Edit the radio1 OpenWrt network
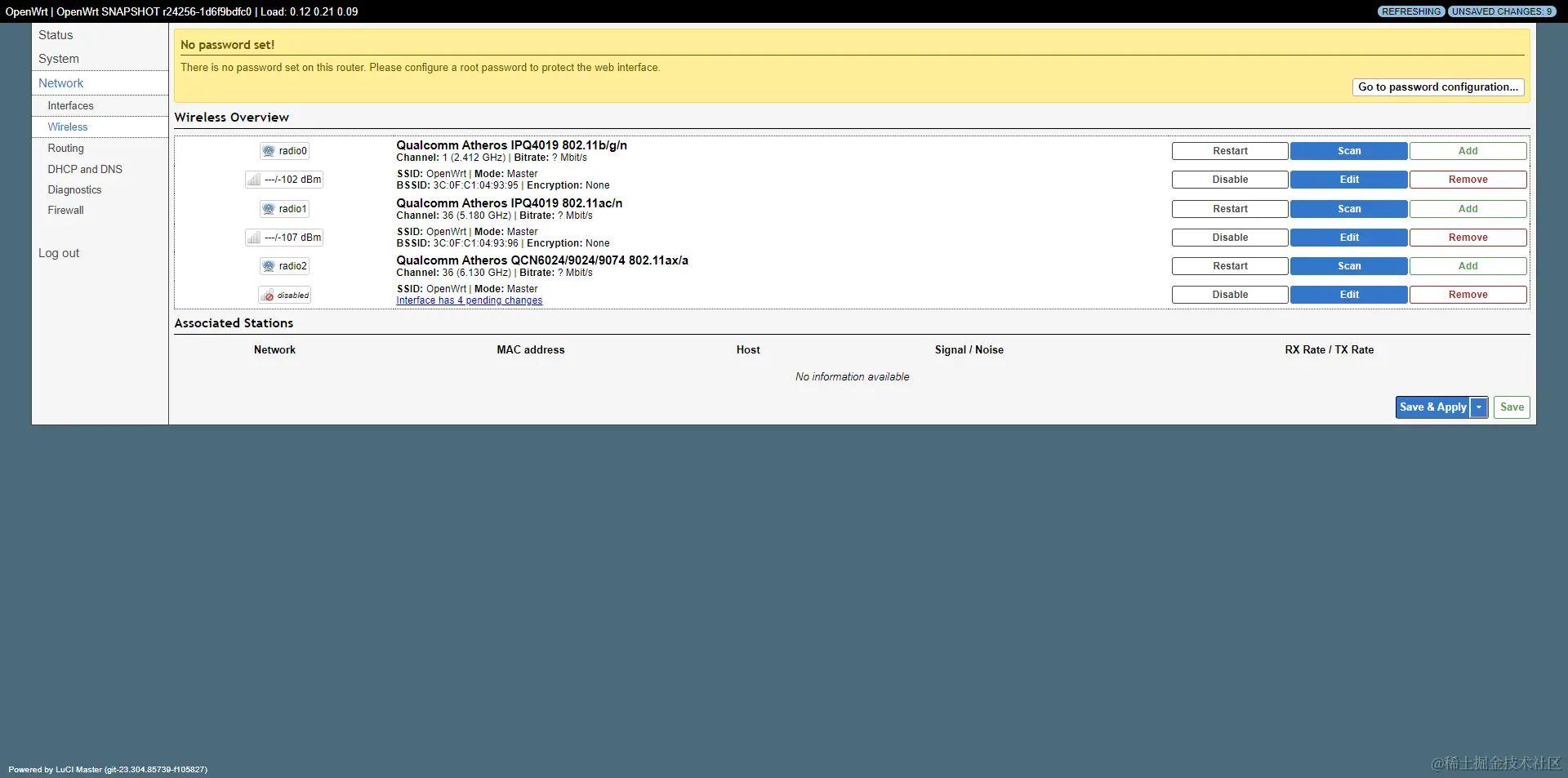 [1349, 238]
